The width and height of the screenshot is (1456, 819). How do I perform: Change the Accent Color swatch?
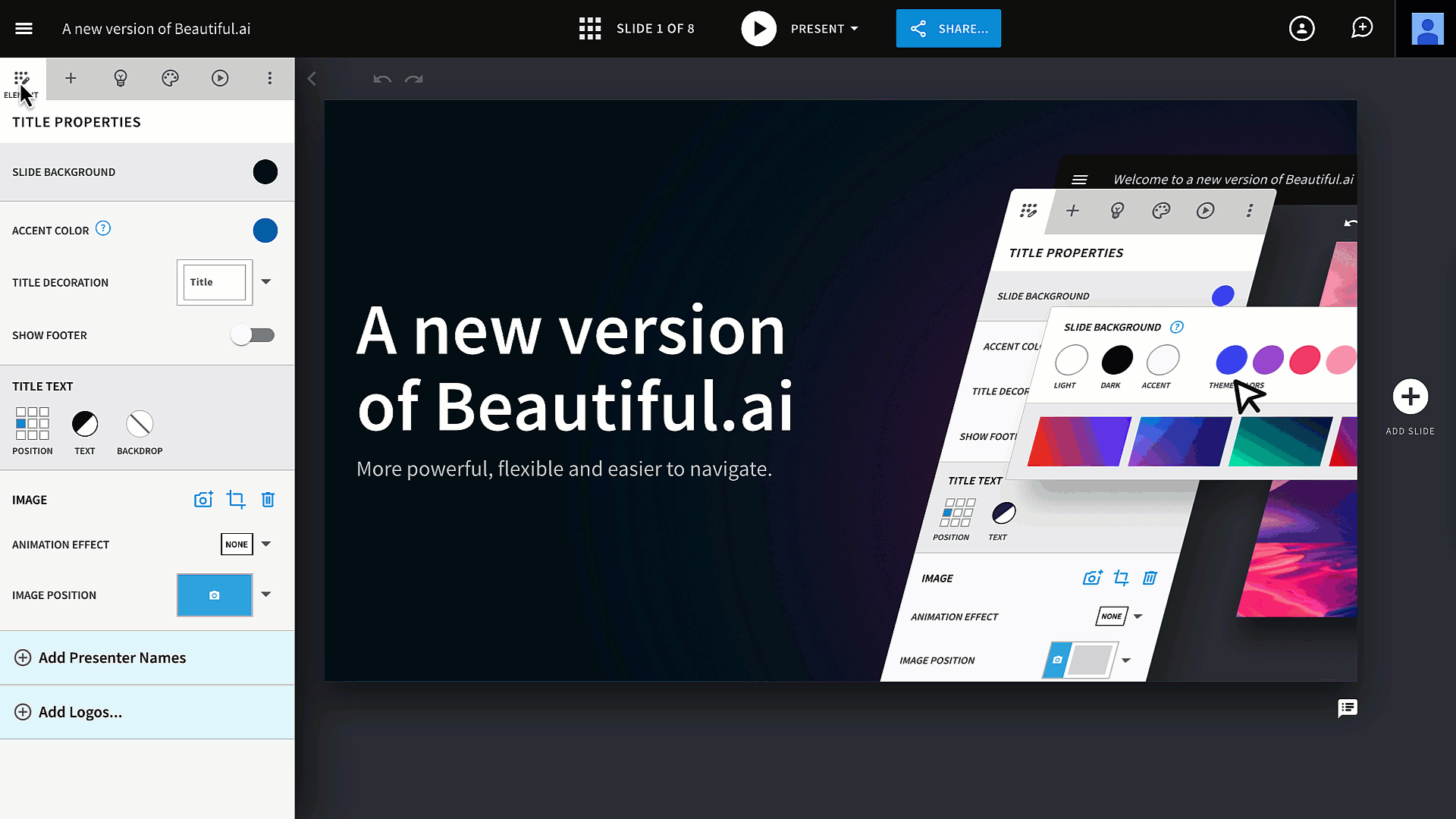click(x=265, y=231)
